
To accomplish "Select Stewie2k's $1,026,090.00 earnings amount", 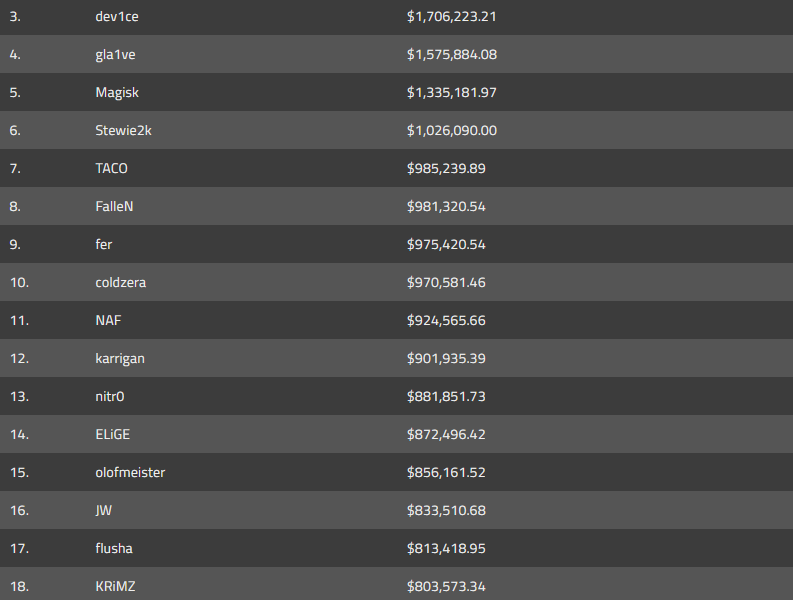I will pos(452,131).
